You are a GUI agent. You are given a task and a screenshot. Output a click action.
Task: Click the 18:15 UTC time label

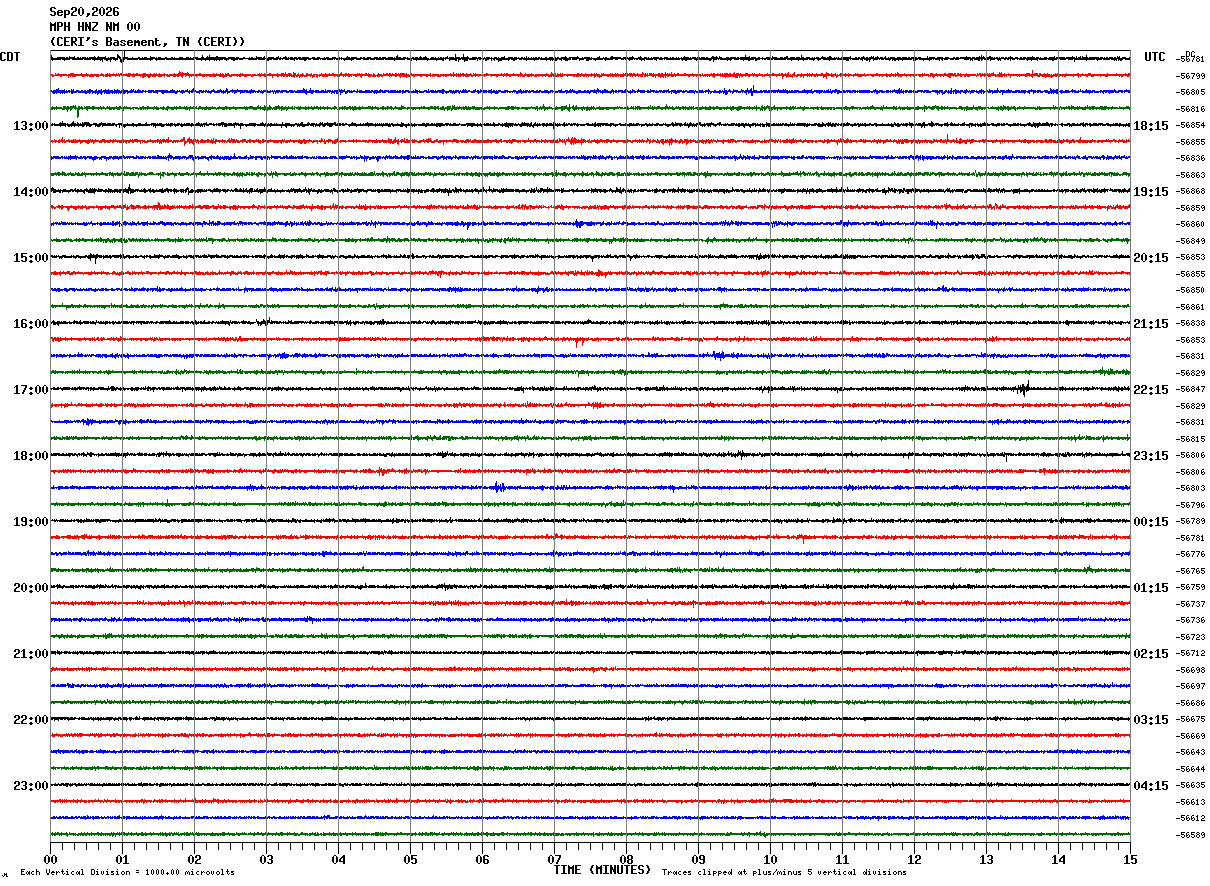[x=1151, y=126]
